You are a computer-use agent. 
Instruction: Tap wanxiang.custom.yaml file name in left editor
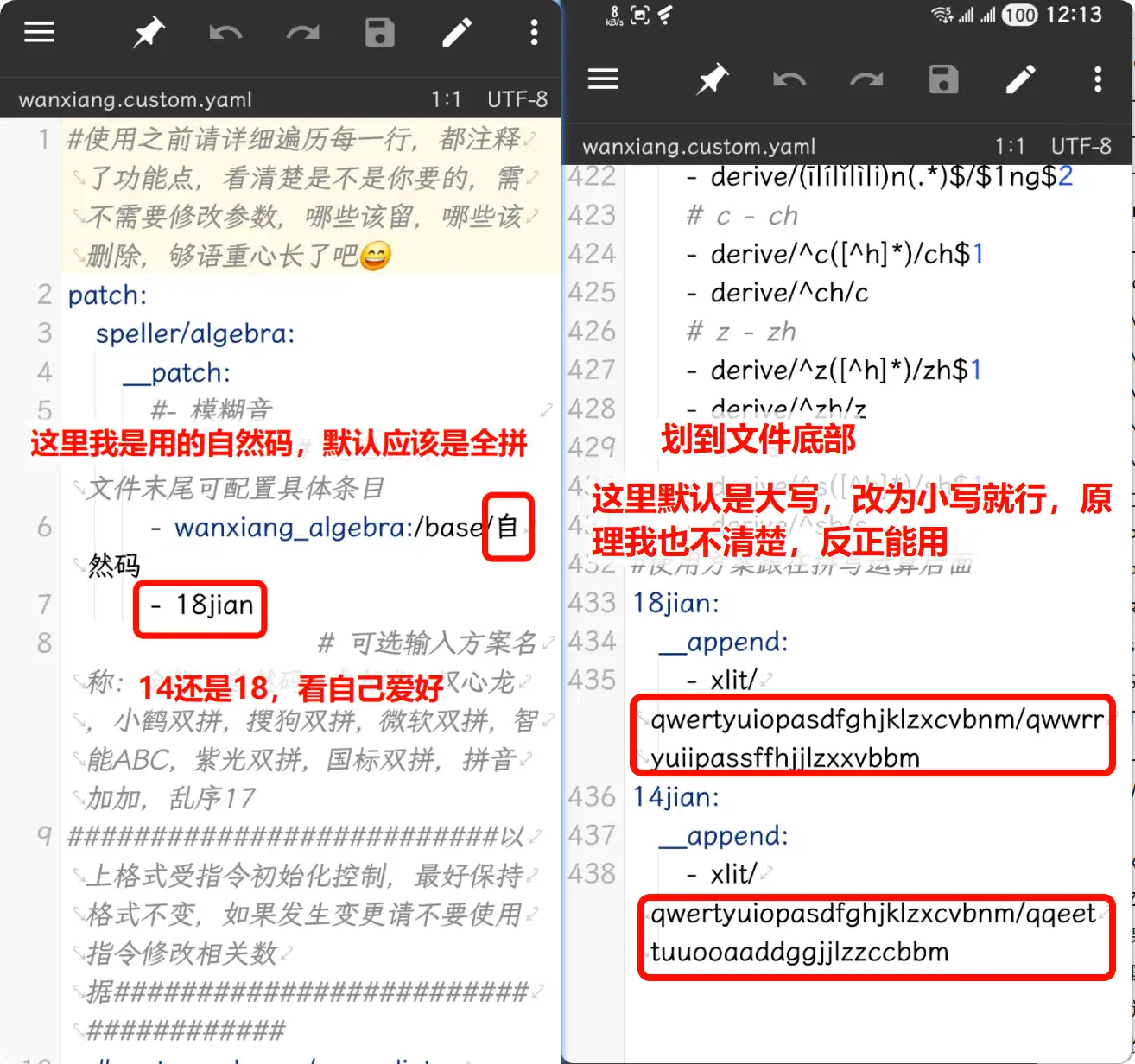pos(136,100)
